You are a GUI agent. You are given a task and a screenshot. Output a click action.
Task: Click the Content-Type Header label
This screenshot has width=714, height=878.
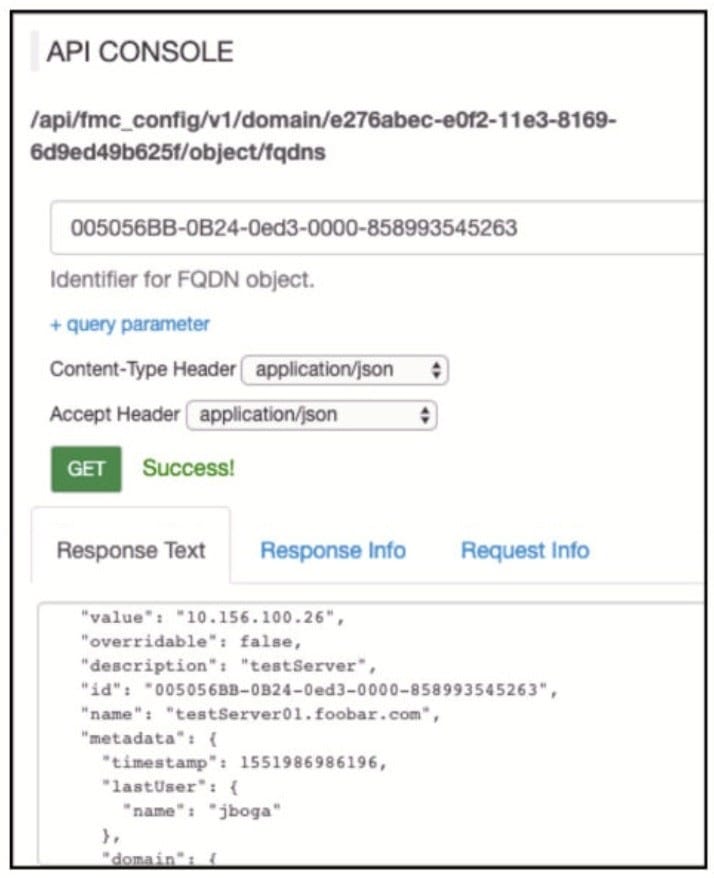(143, 369)
